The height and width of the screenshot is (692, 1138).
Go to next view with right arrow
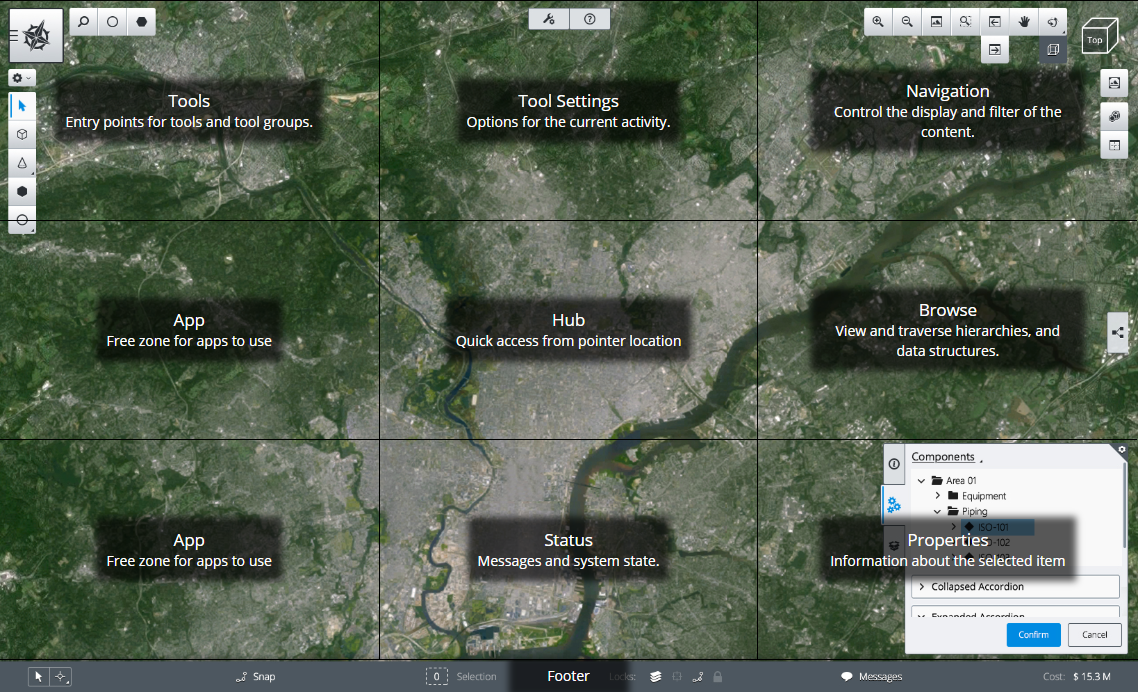[x=994, y=50]
